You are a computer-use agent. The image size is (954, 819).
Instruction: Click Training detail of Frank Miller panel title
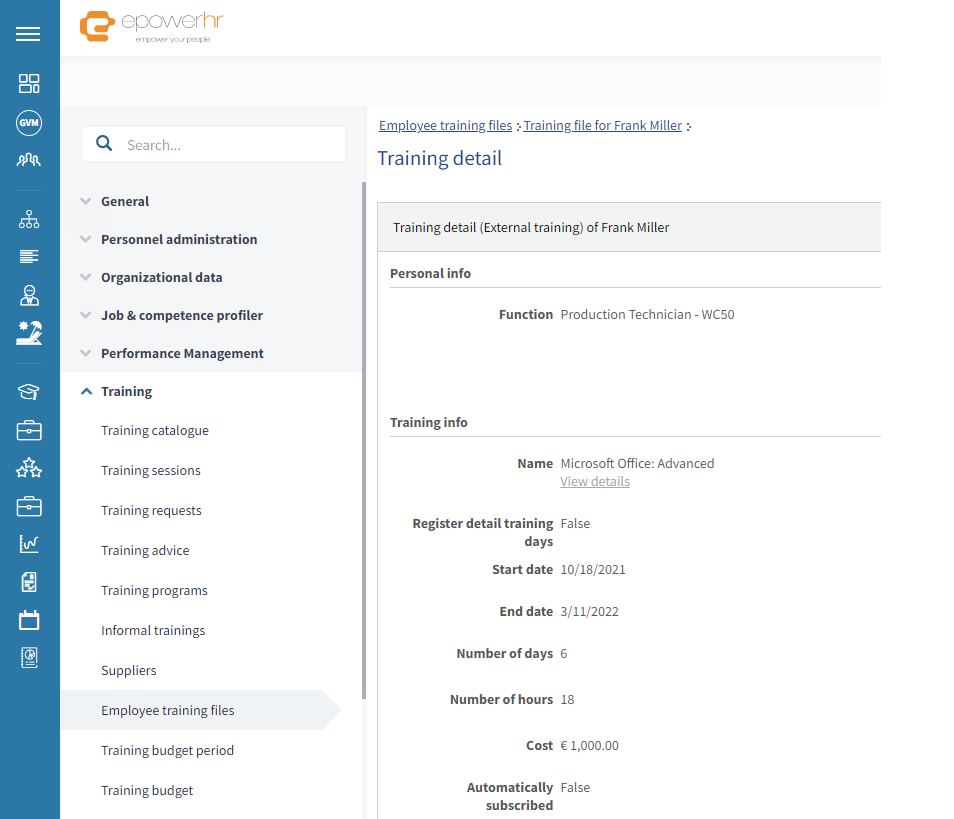531,228
